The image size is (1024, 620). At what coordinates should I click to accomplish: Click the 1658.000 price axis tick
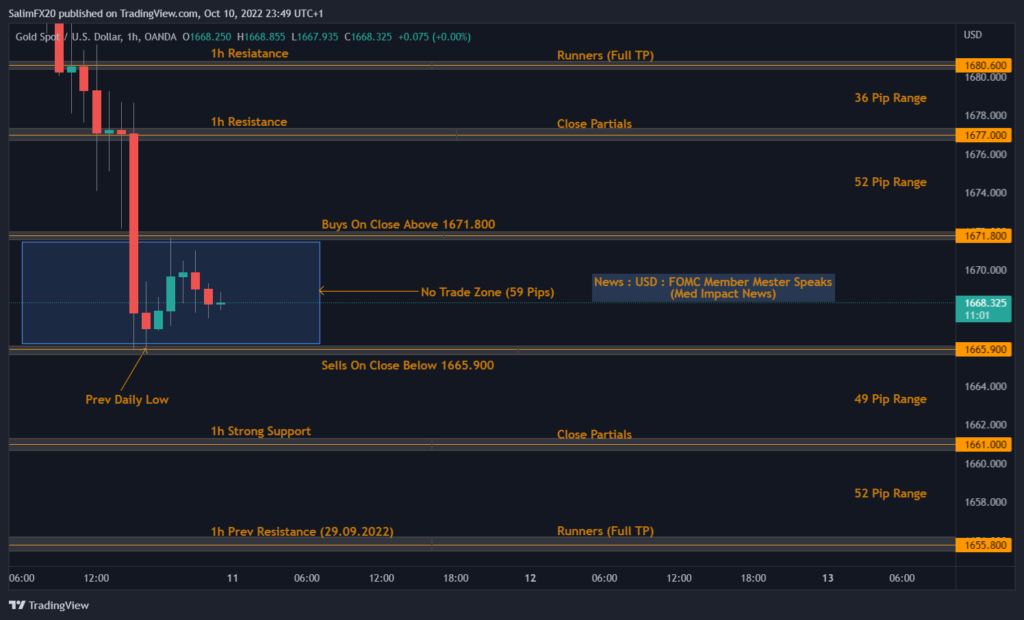click(x=985, y=502)
